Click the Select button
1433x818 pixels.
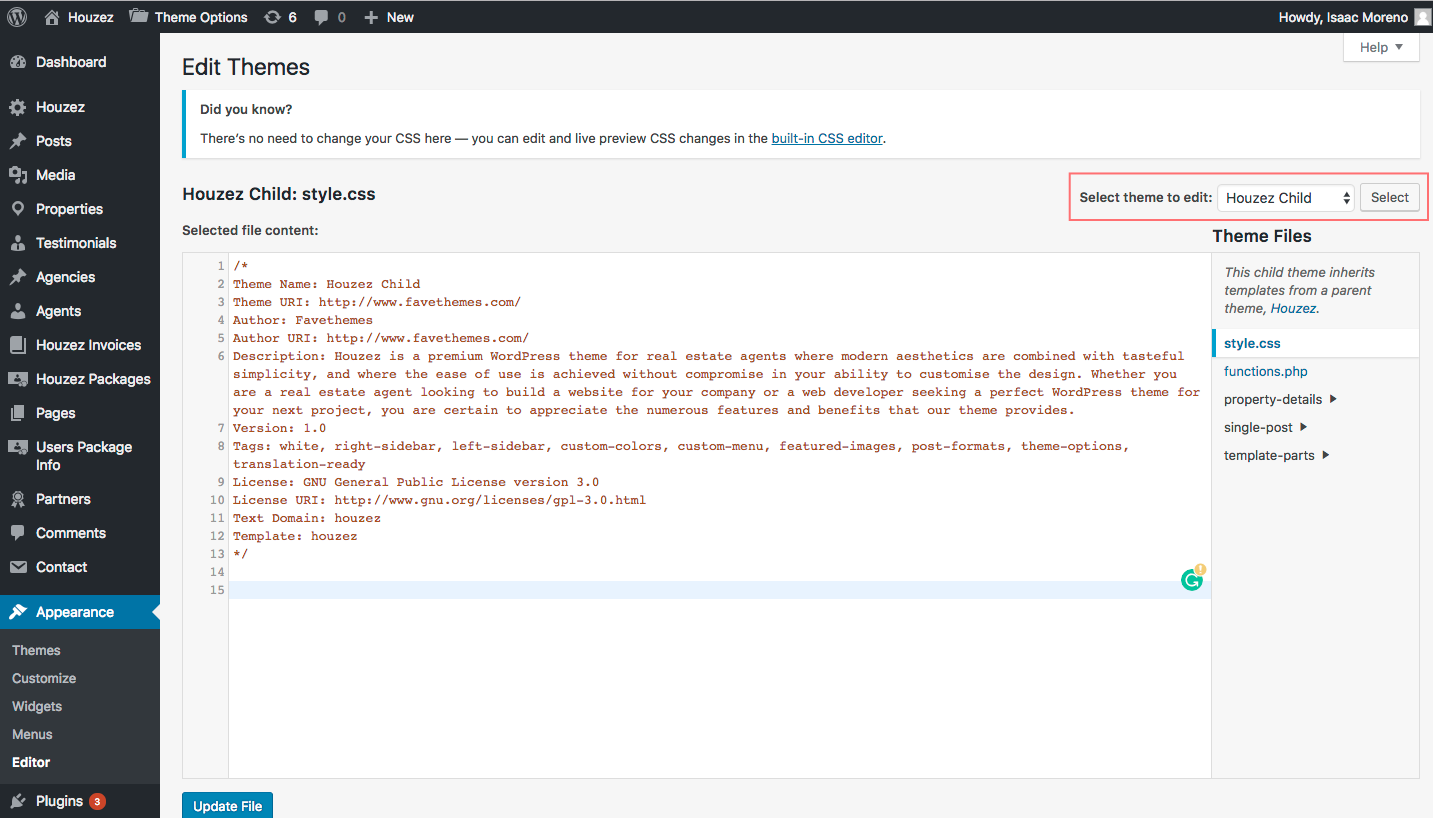pyautogui.click(x=1389, y=198)
